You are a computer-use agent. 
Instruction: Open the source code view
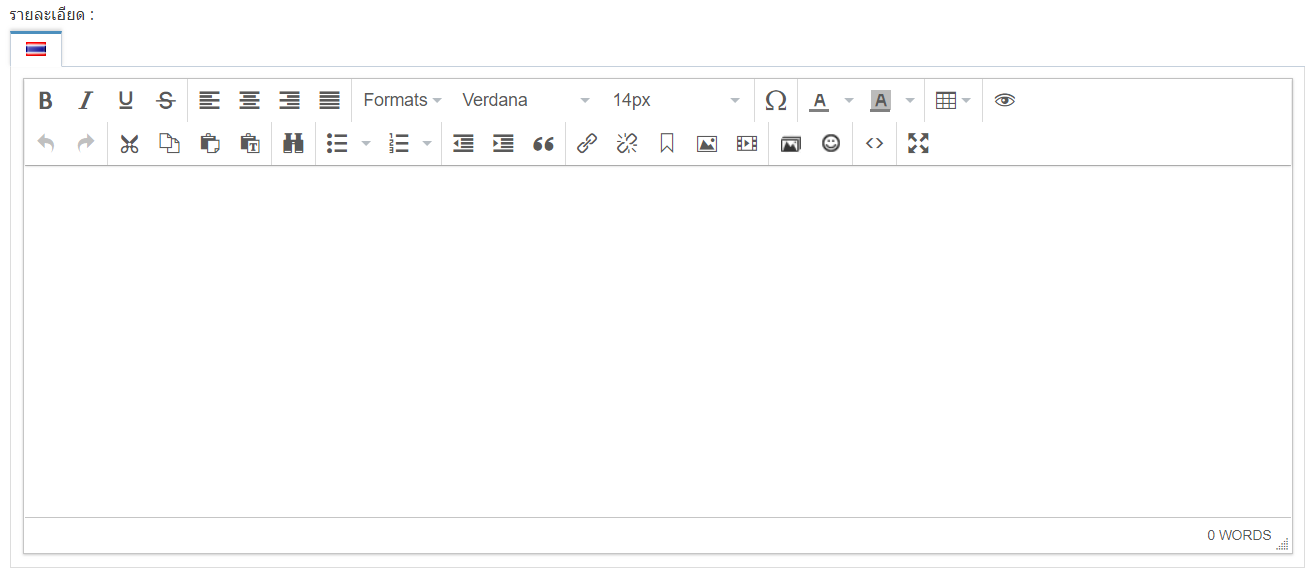point(875,143)
